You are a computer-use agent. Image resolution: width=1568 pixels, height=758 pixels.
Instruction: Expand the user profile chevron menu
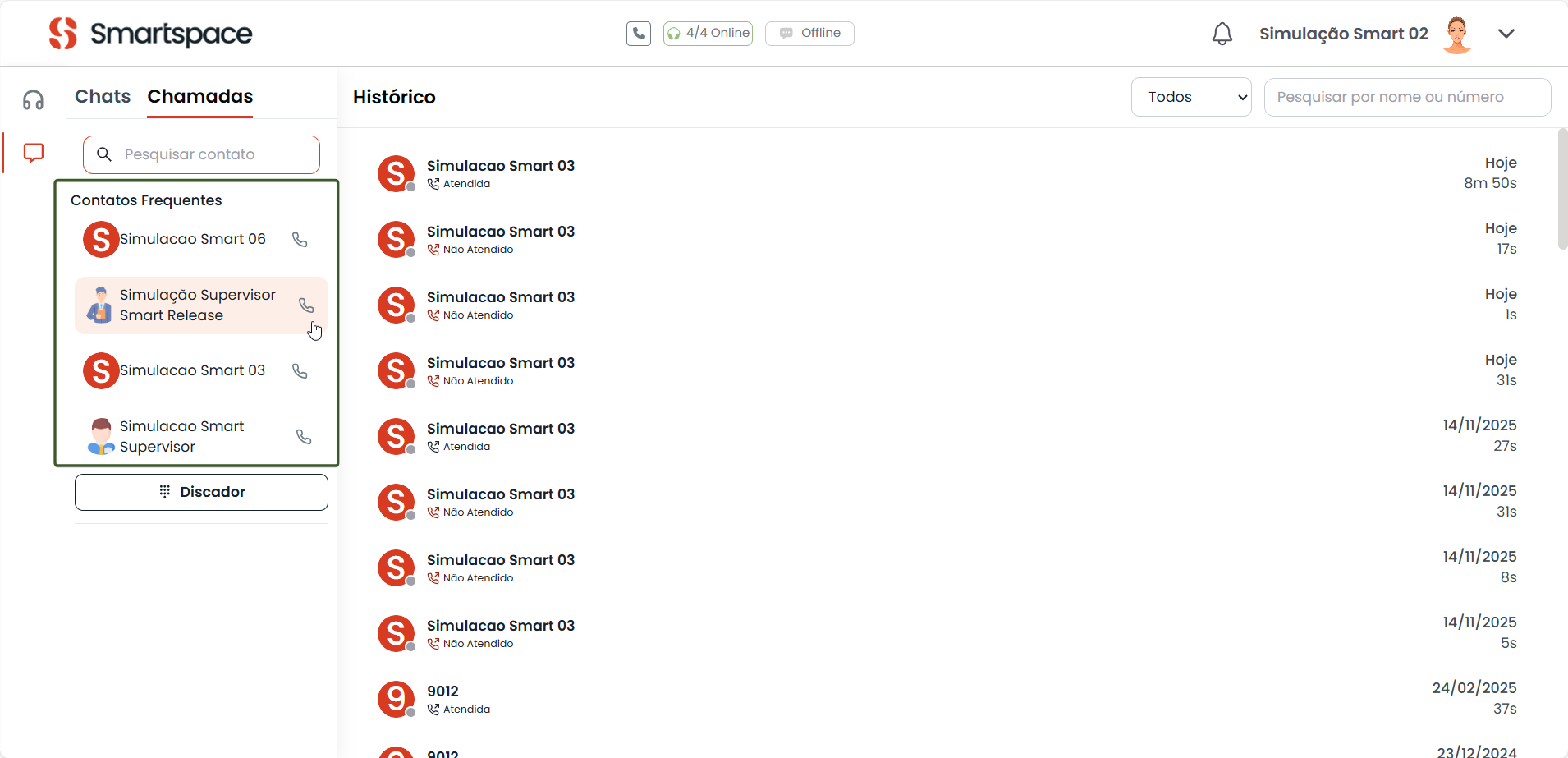click(x=1506, y=34)
